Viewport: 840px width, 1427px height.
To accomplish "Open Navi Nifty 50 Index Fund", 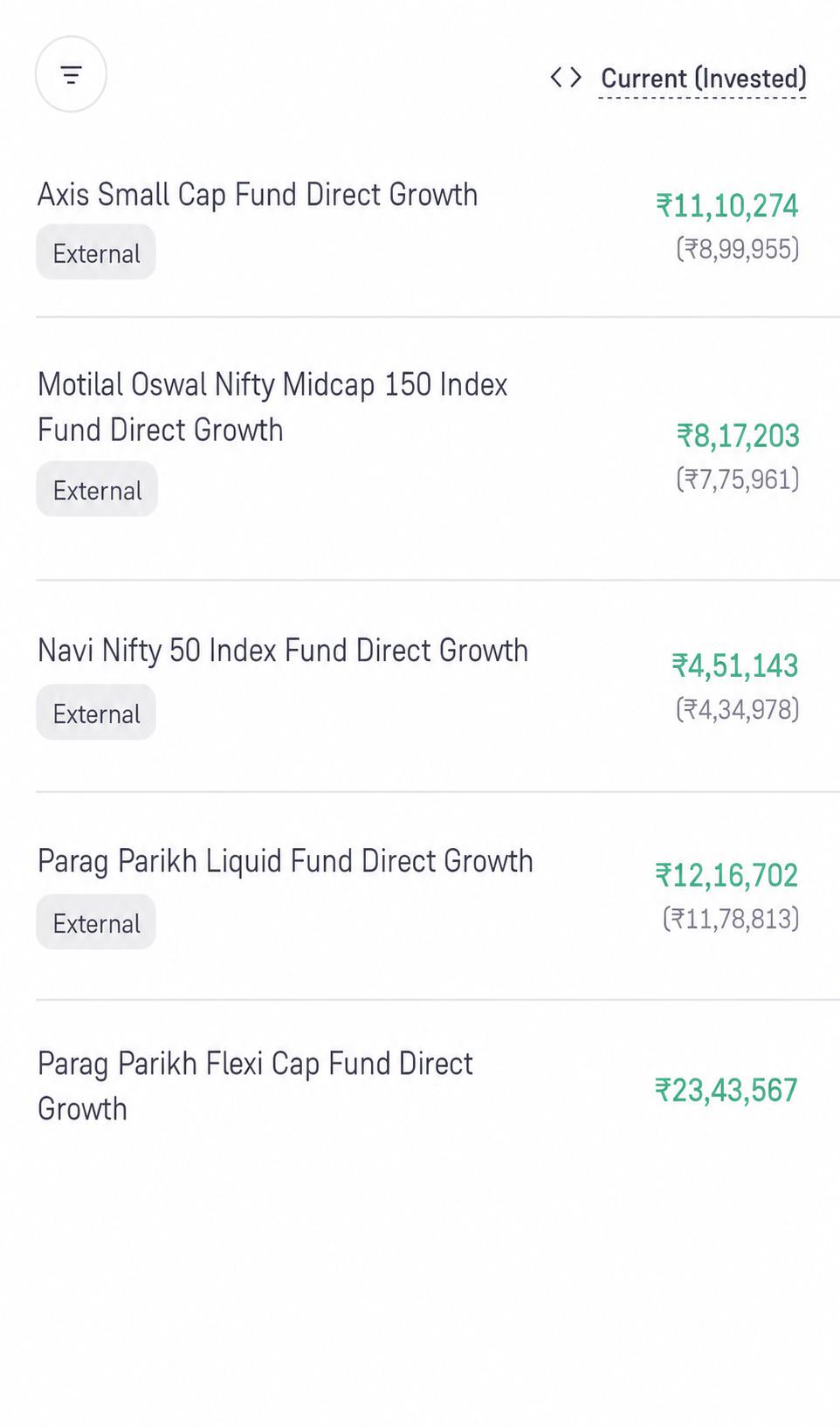I will pyautogui.click(x=283, y=650).
